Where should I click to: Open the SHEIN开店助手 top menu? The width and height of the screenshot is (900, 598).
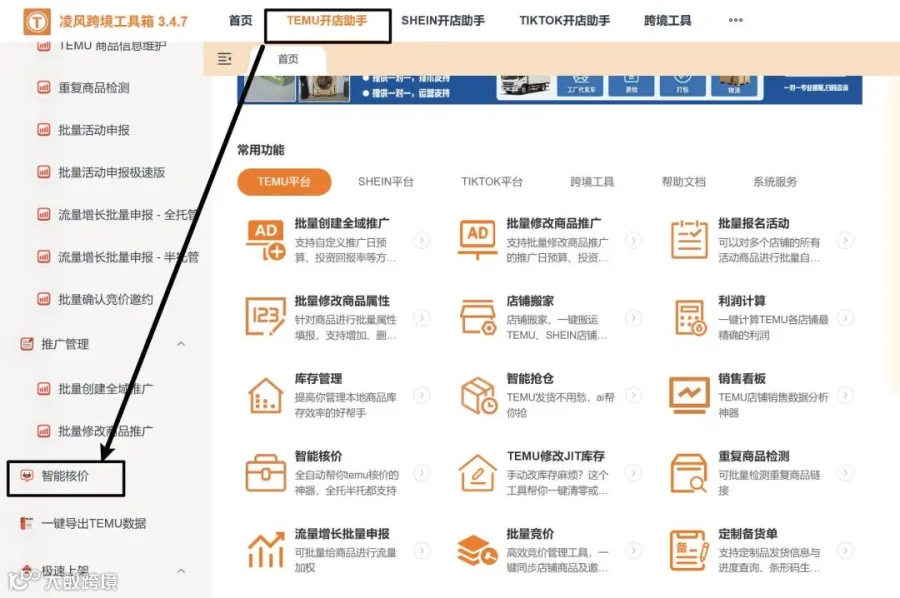pyautogui.click(x=443, y=21)
